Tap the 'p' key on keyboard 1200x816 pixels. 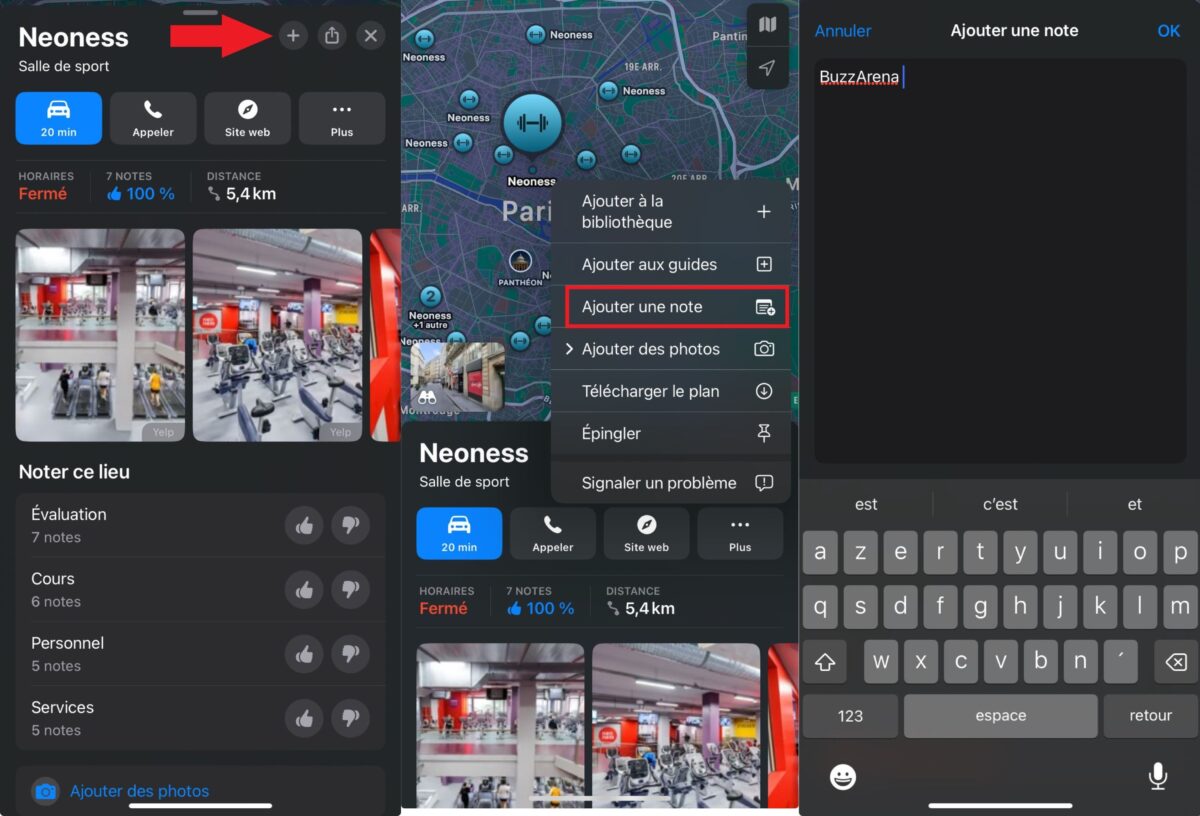1180,552
